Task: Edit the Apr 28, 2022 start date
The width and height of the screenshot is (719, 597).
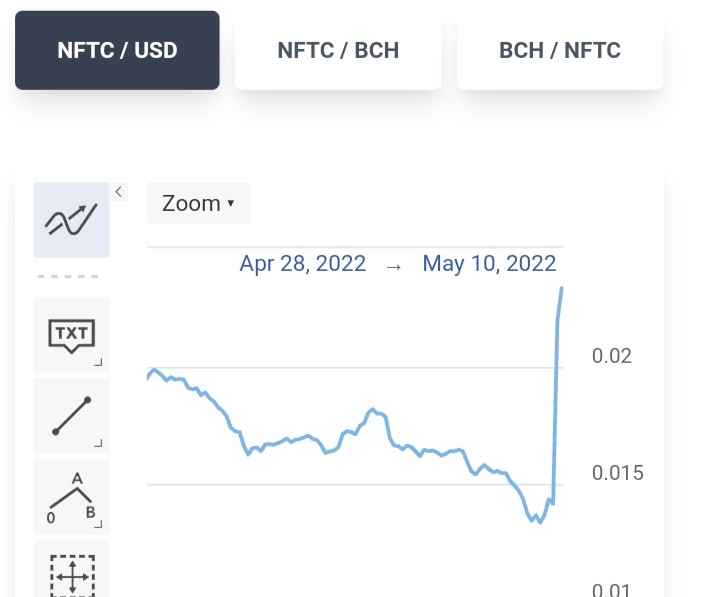Action: pos(303,264)
